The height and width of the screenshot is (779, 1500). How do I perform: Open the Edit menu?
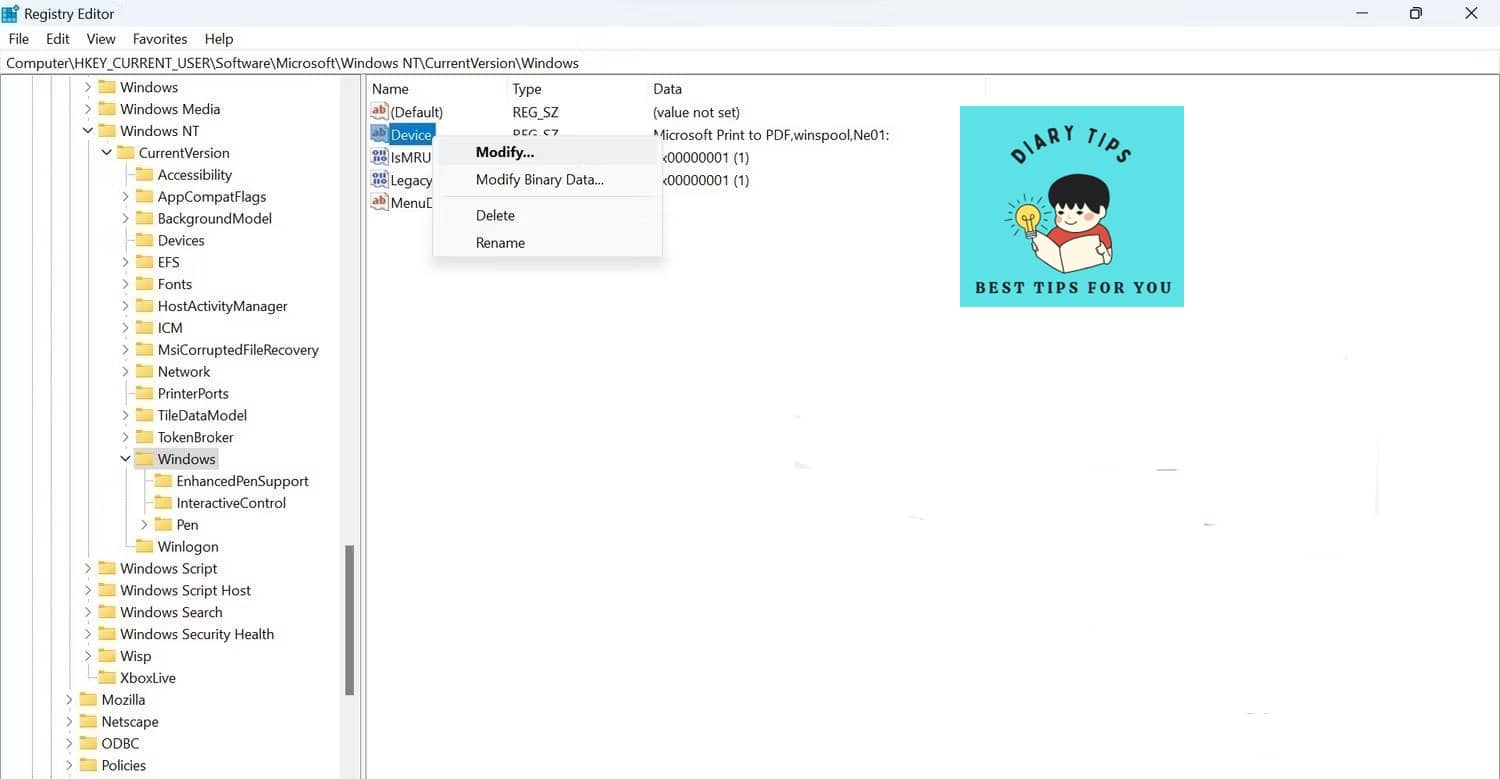coord(58,39)
